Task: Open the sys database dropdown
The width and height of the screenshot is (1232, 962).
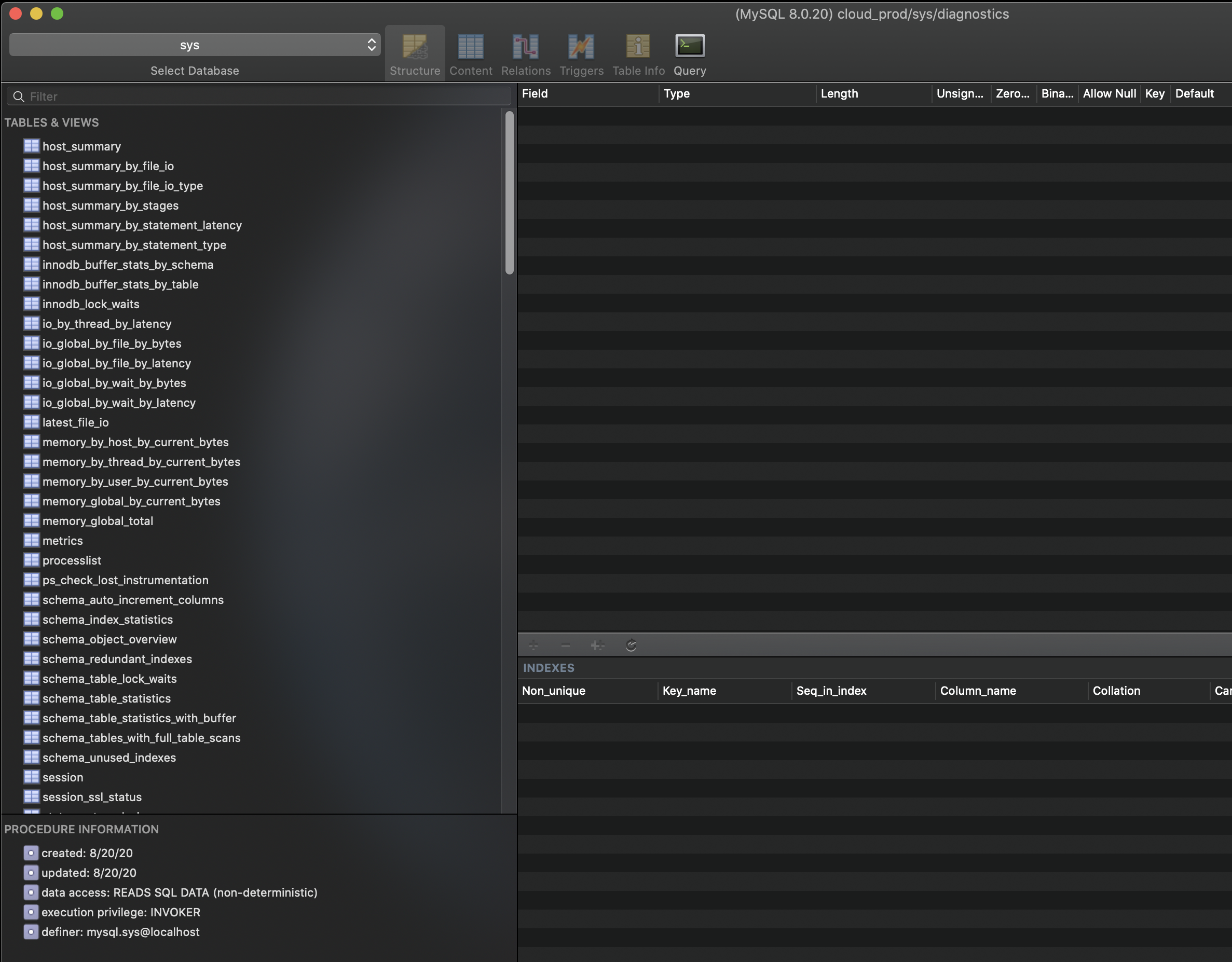Action: click(x=195, y=45)
